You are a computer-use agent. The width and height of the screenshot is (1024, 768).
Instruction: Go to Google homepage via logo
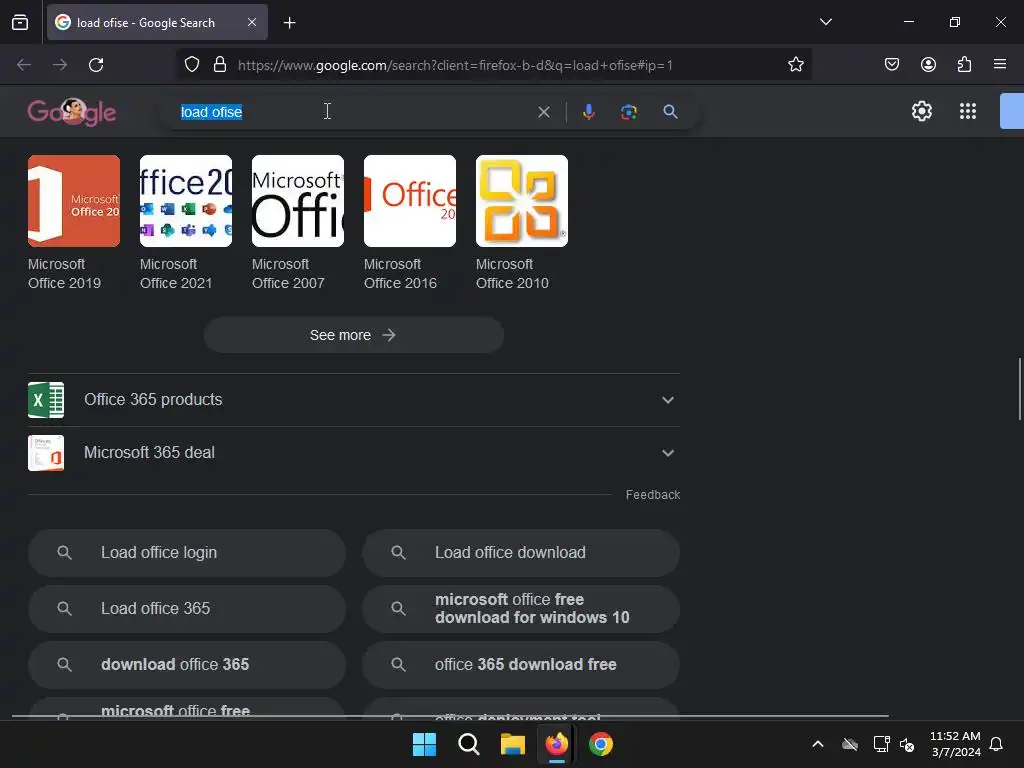point(72,112)
